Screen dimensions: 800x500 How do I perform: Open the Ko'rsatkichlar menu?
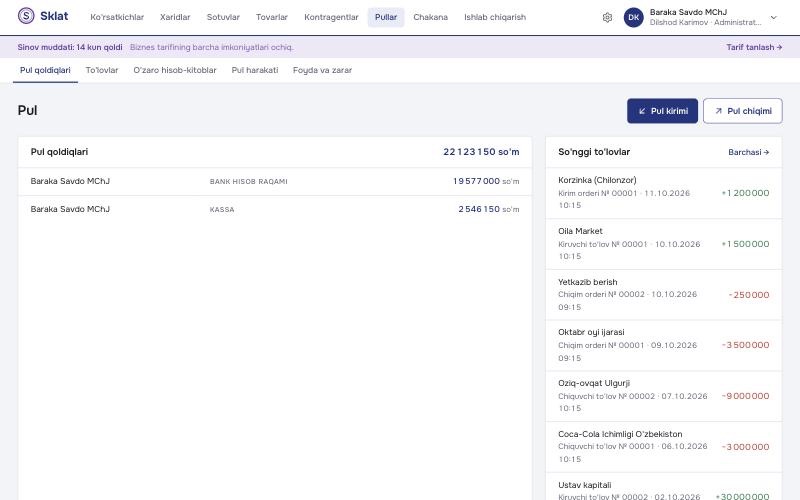(117, 17)
